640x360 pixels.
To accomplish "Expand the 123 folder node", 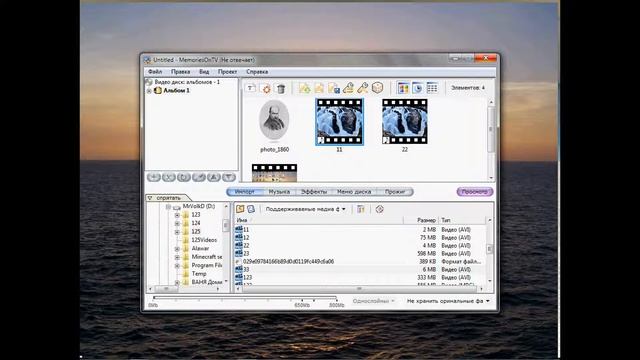I will click(177, 215).
